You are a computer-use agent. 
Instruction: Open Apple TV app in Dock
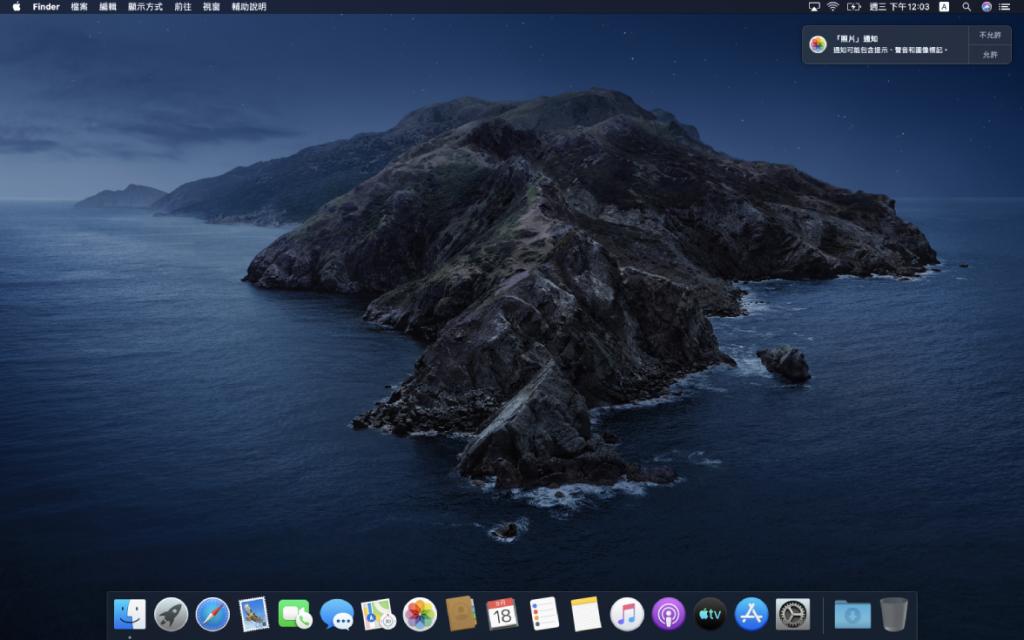point(710,615)
